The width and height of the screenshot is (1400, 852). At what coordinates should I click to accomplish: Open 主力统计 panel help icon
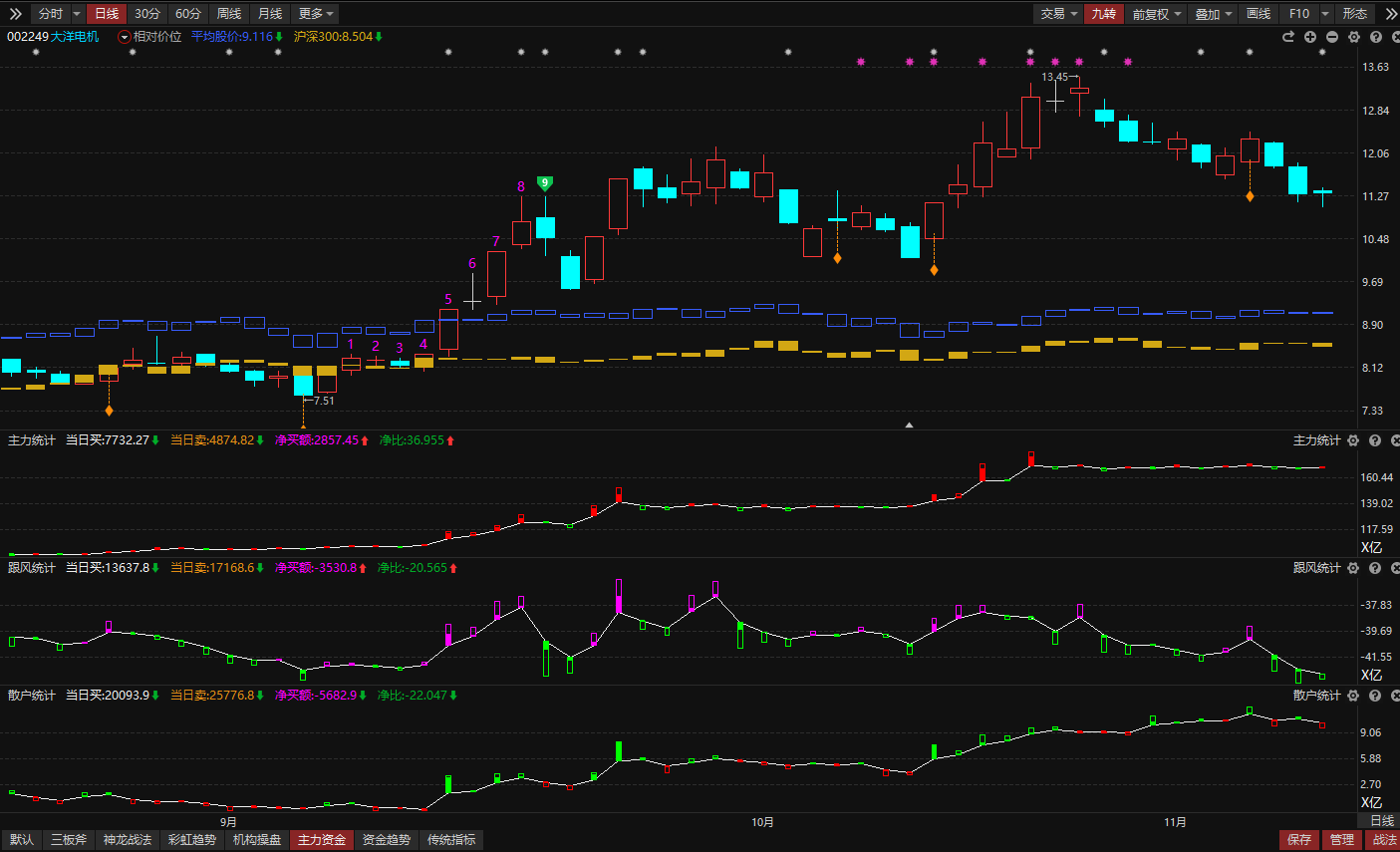click(x=1375, y=440)
